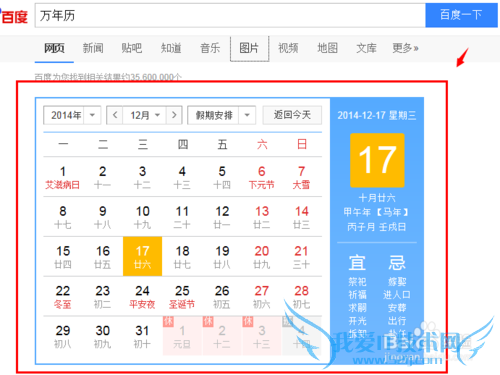500x375 pixels.
Task: Open the 假期安排 holiday dropdown
Action: point(222,115)
